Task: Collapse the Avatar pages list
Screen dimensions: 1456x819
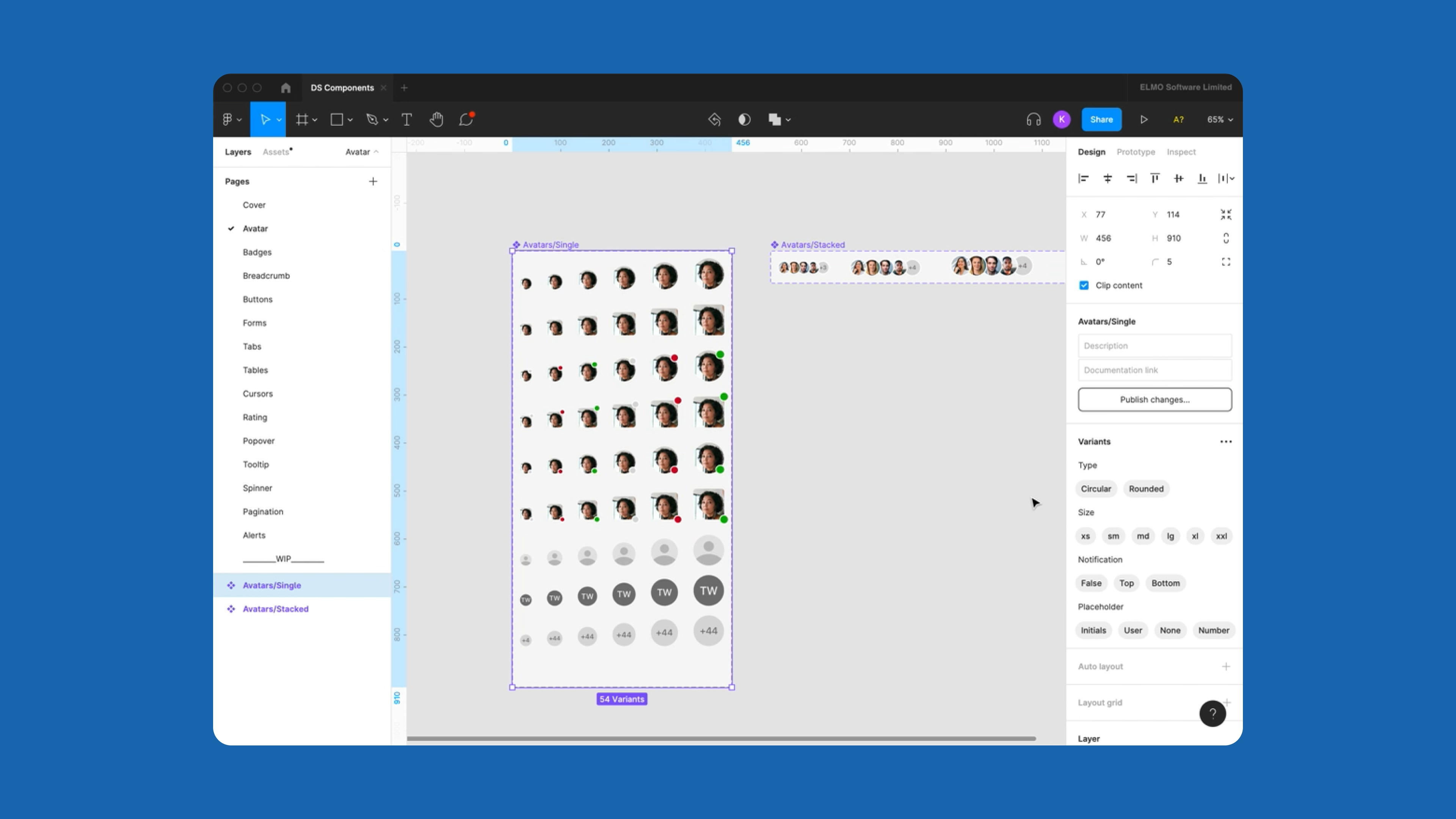Action: tap(362, 152)
